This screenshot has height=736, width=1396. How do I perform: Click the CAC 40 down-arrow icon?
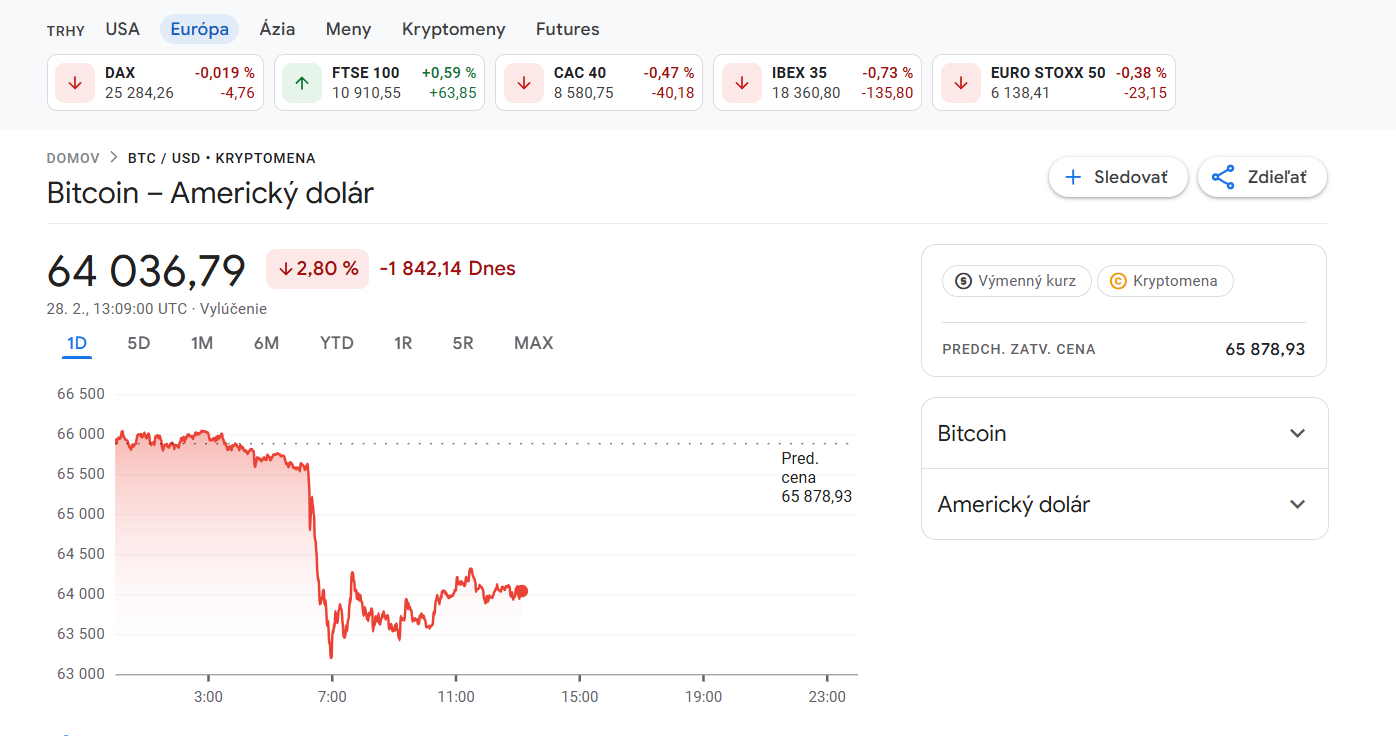click(523, 83)
